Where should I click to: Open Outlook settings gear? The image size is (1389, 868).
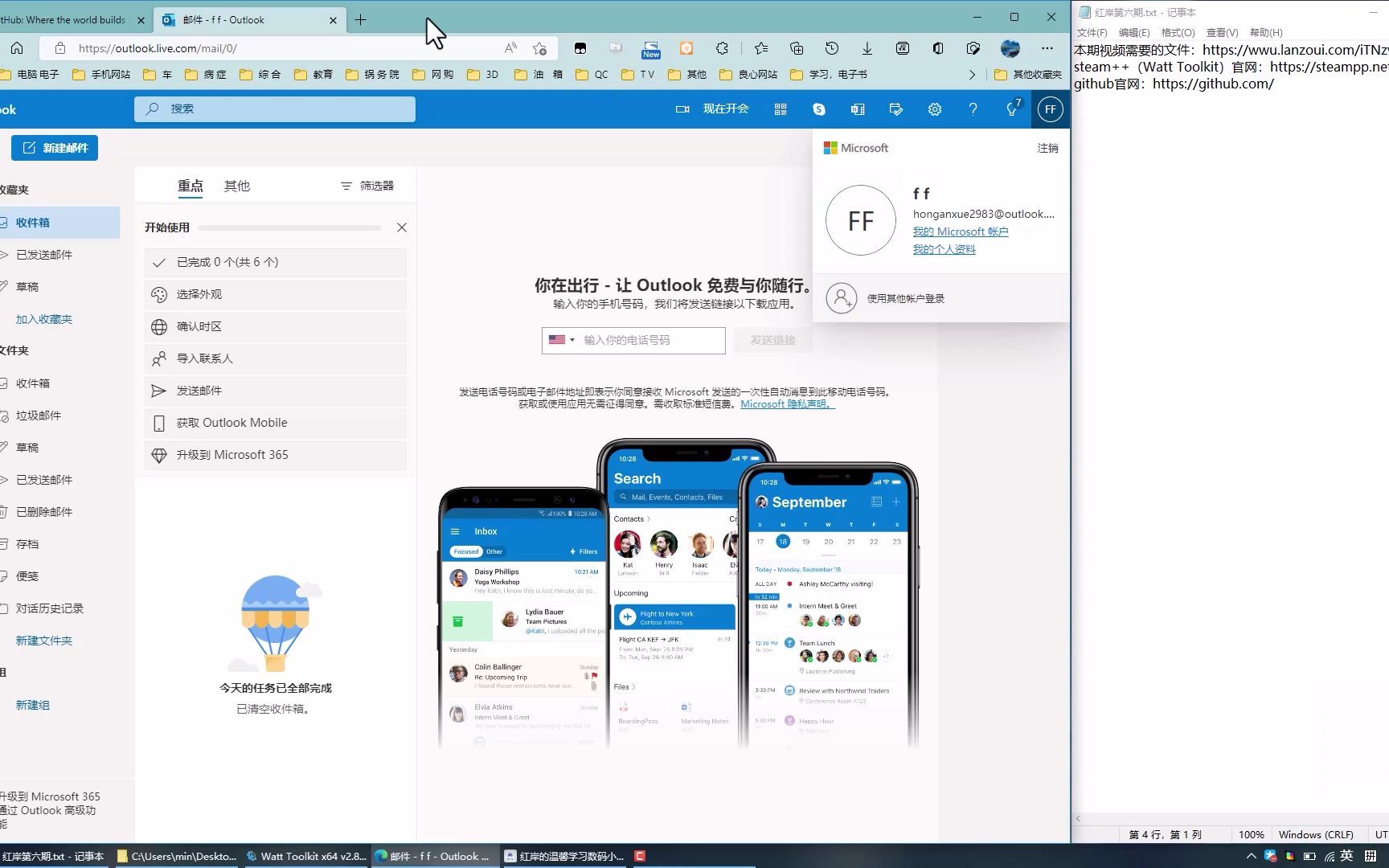pos(934,109)
